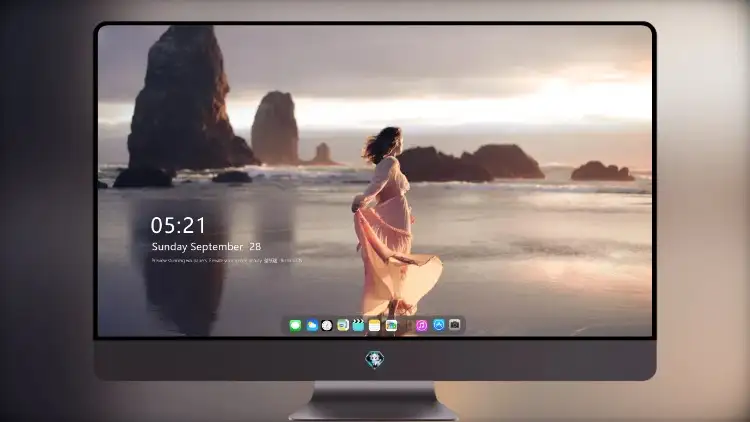The height and width of the screenshot is (422, 750).
Task: Click the 05:21 clock widget
Action: coord(178,225)
